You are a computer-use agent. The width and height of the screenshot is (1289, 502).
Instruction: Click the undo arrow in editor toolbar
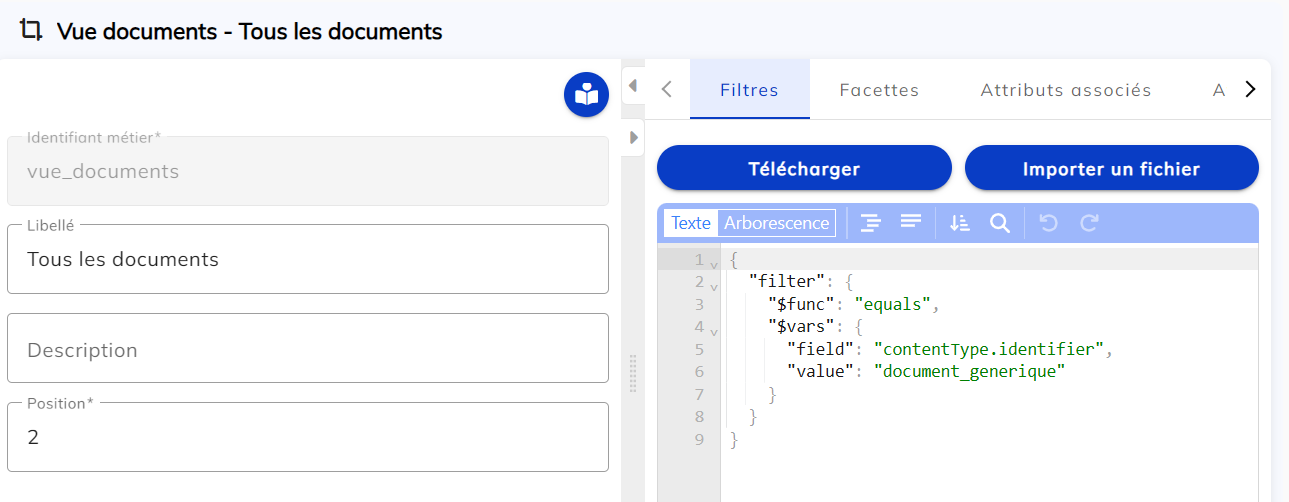pyautogui.click(x=1048, y=223)
